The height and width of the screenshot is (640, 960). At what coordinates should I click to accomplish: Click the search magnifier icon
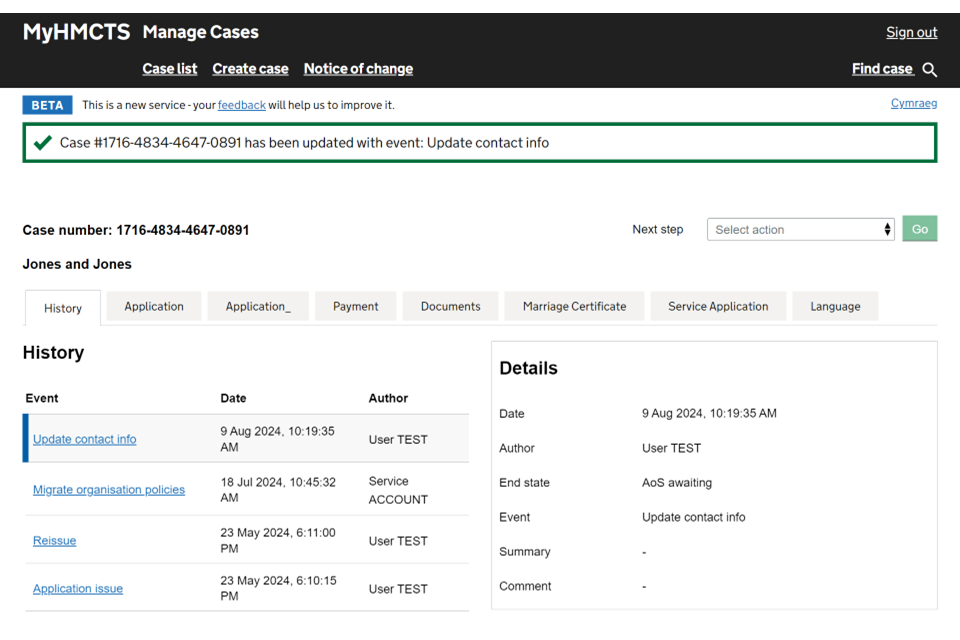click(x=929, y=69)
